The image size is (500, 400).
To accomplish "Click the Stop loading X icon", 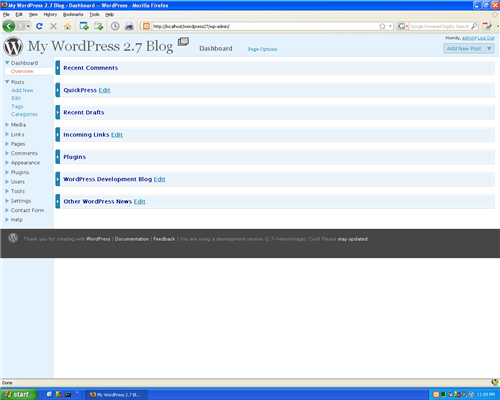I will (x=53, y=26).
